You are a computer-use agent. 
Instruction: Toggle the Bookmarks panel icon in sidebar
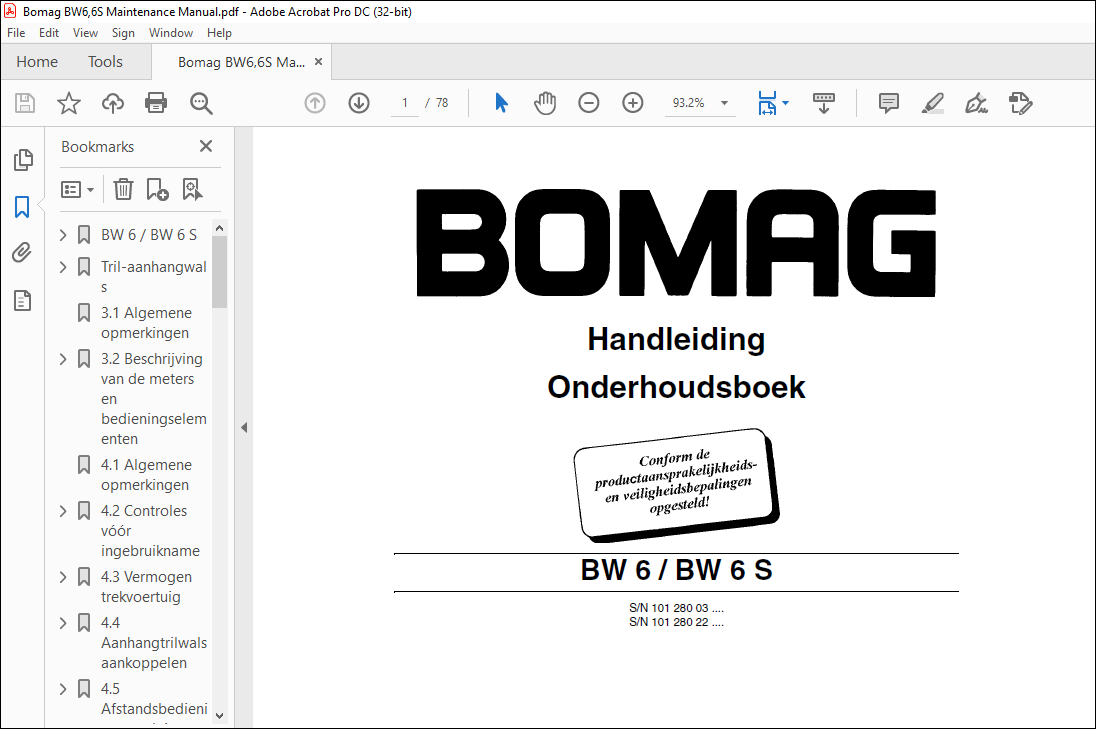pyautogui.click(x=22, y=207)
